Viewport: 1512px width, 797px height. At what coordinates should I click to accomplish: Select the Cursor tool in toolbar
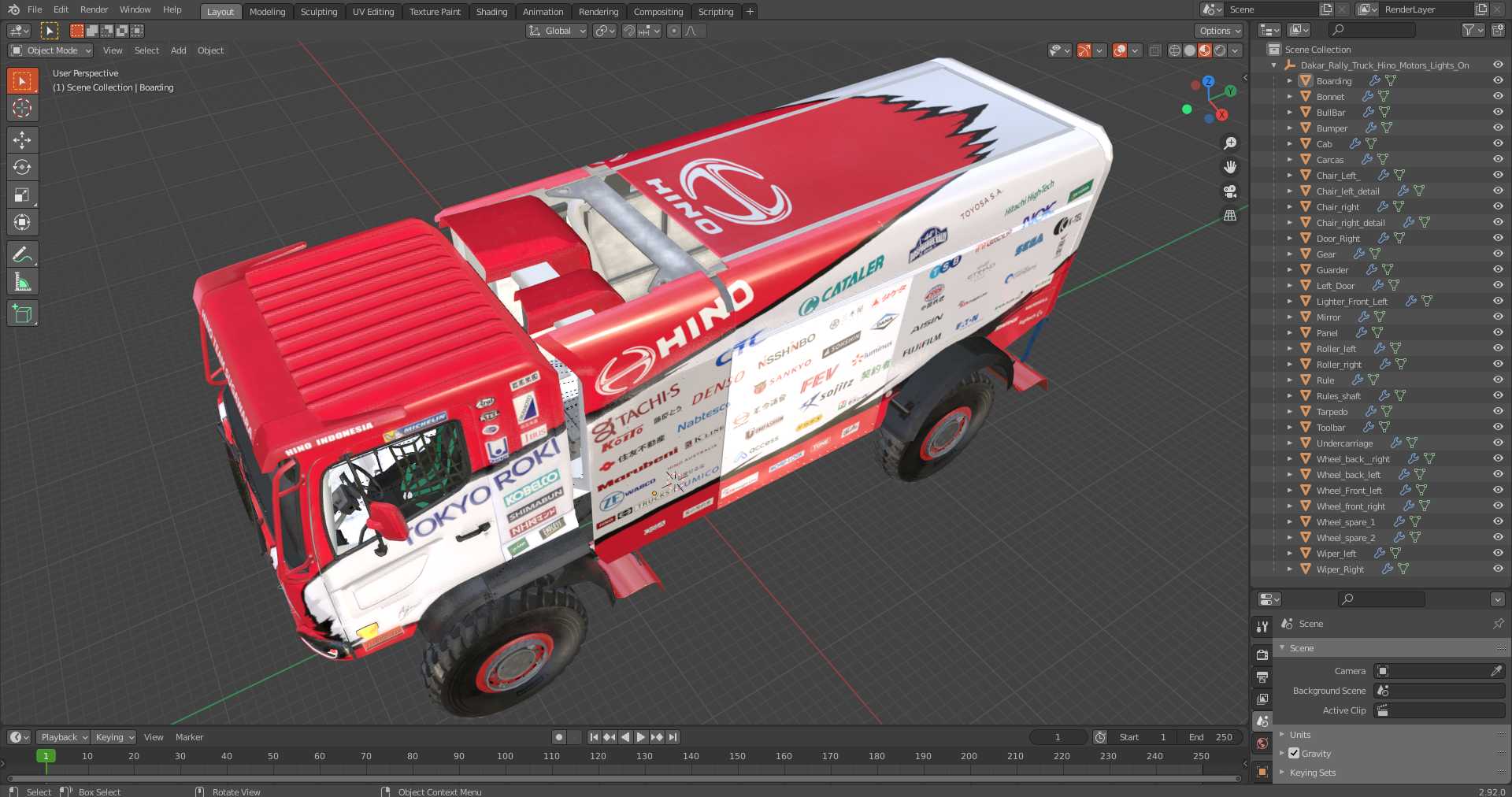22,109
